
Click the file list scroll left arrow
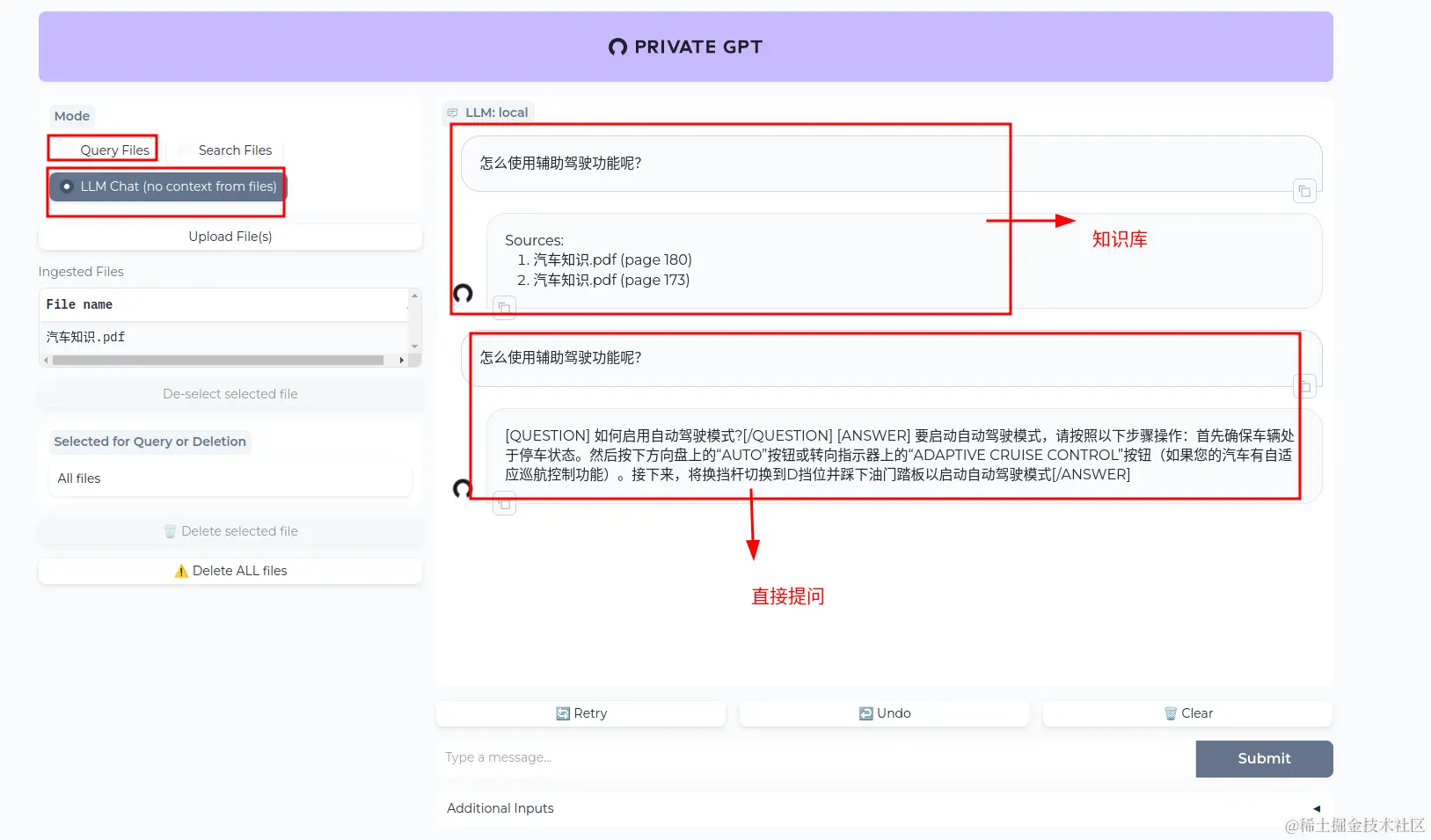coord(46,360)
